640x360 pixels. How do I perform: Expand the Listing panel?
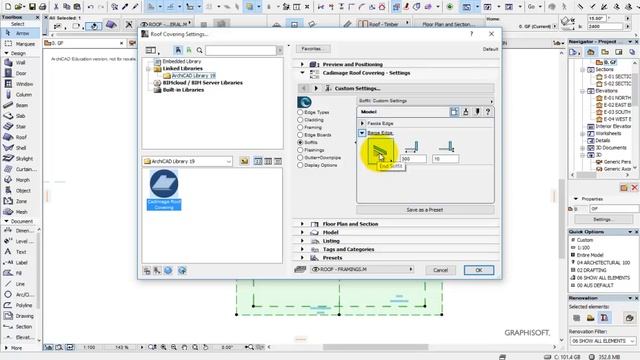click(302, 241)
